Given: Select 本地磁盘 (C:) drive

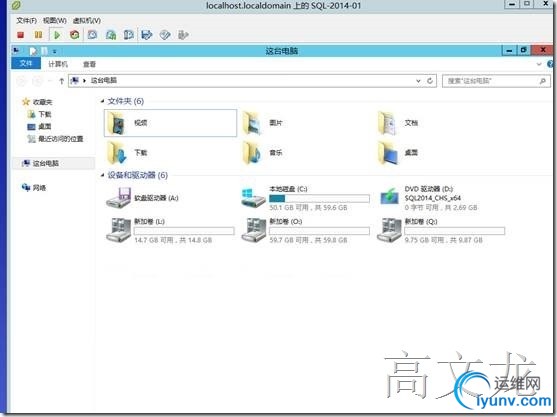Looking at the screenshot, I should (x=305, y=198).
